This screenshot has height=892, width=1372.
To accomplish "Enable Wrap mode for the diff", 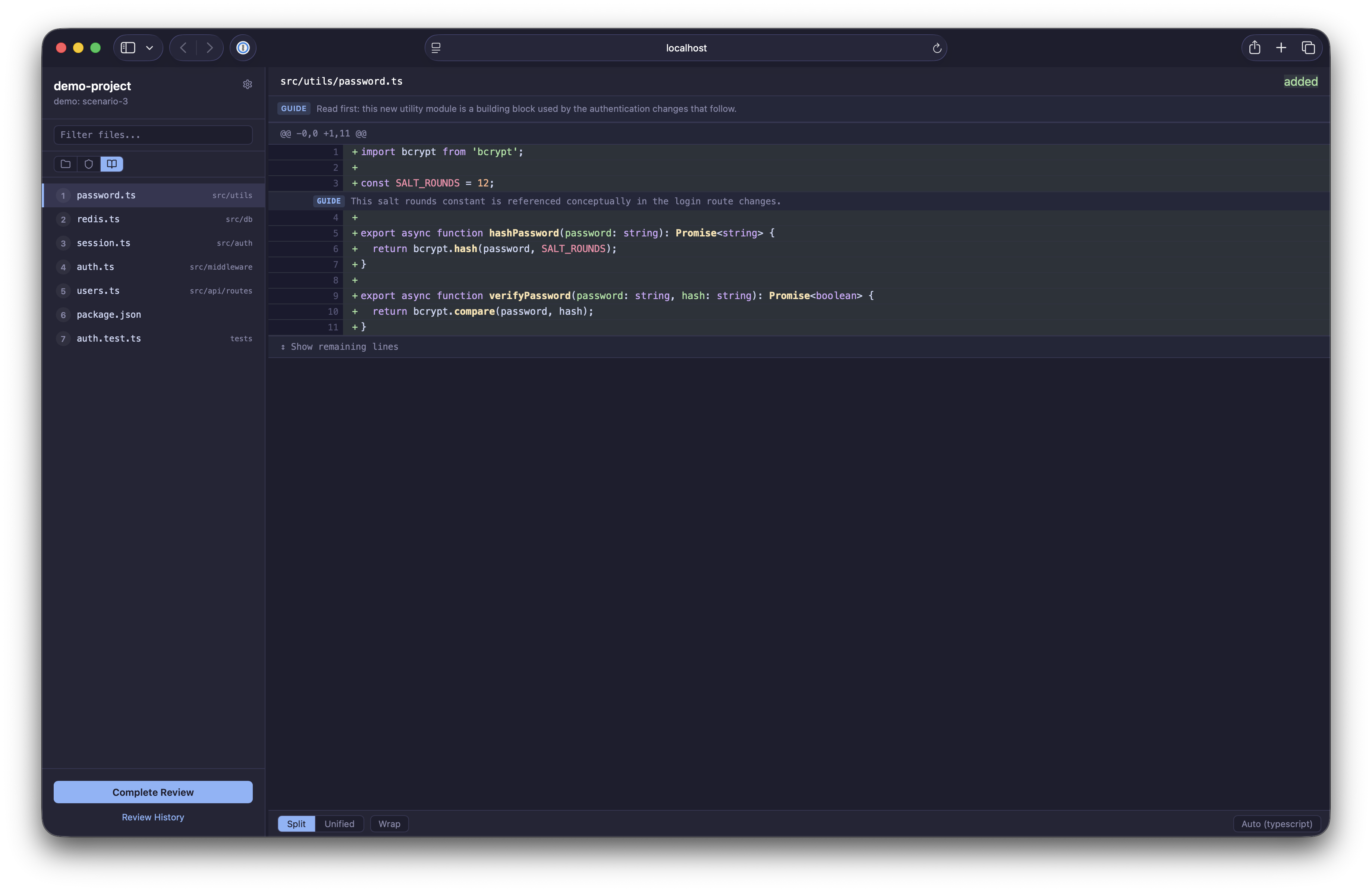I will (388, 823).
